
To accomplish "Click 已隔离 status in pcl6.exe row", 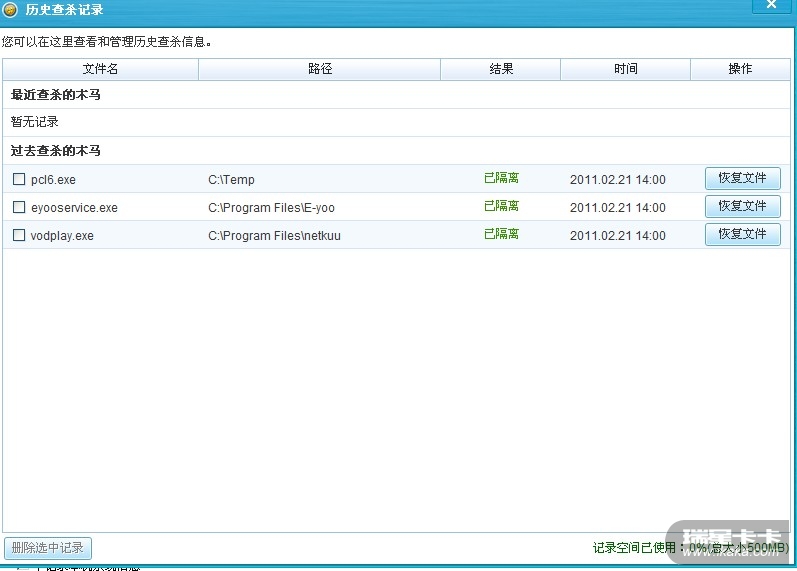I will (x=501, y=178).
